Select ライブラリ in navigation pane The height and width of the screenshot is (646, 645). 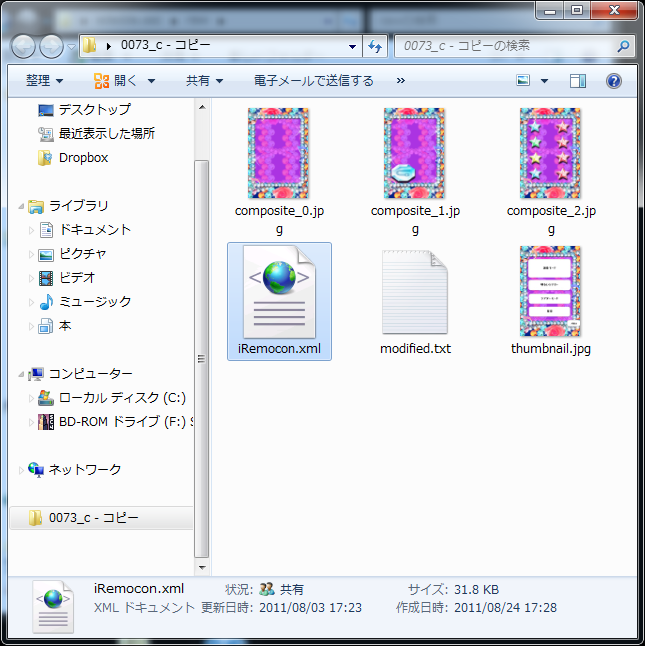pos(68,206)
